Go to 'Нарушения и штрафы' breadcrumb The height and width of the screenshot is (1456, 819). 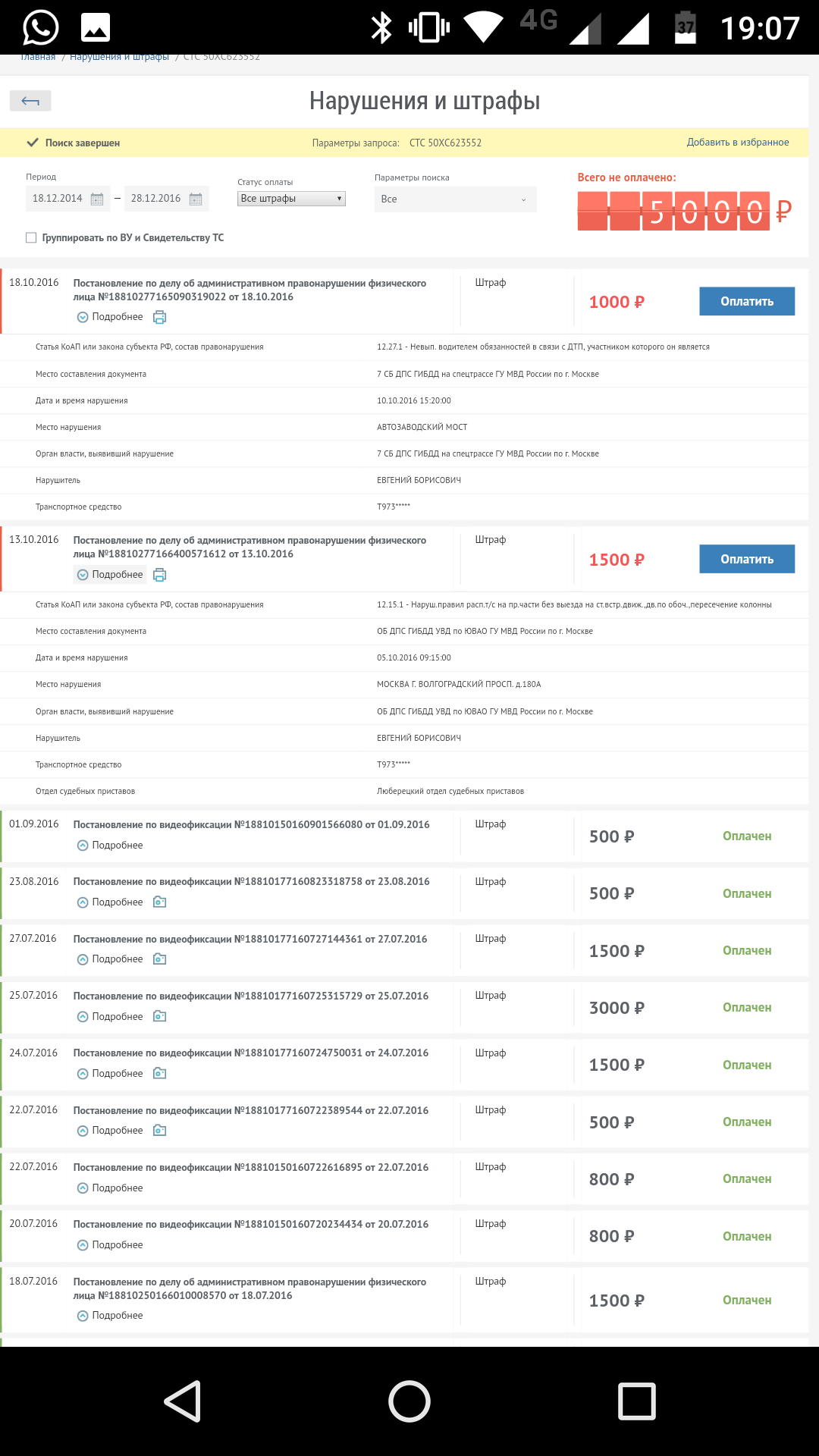click(119, 57)
